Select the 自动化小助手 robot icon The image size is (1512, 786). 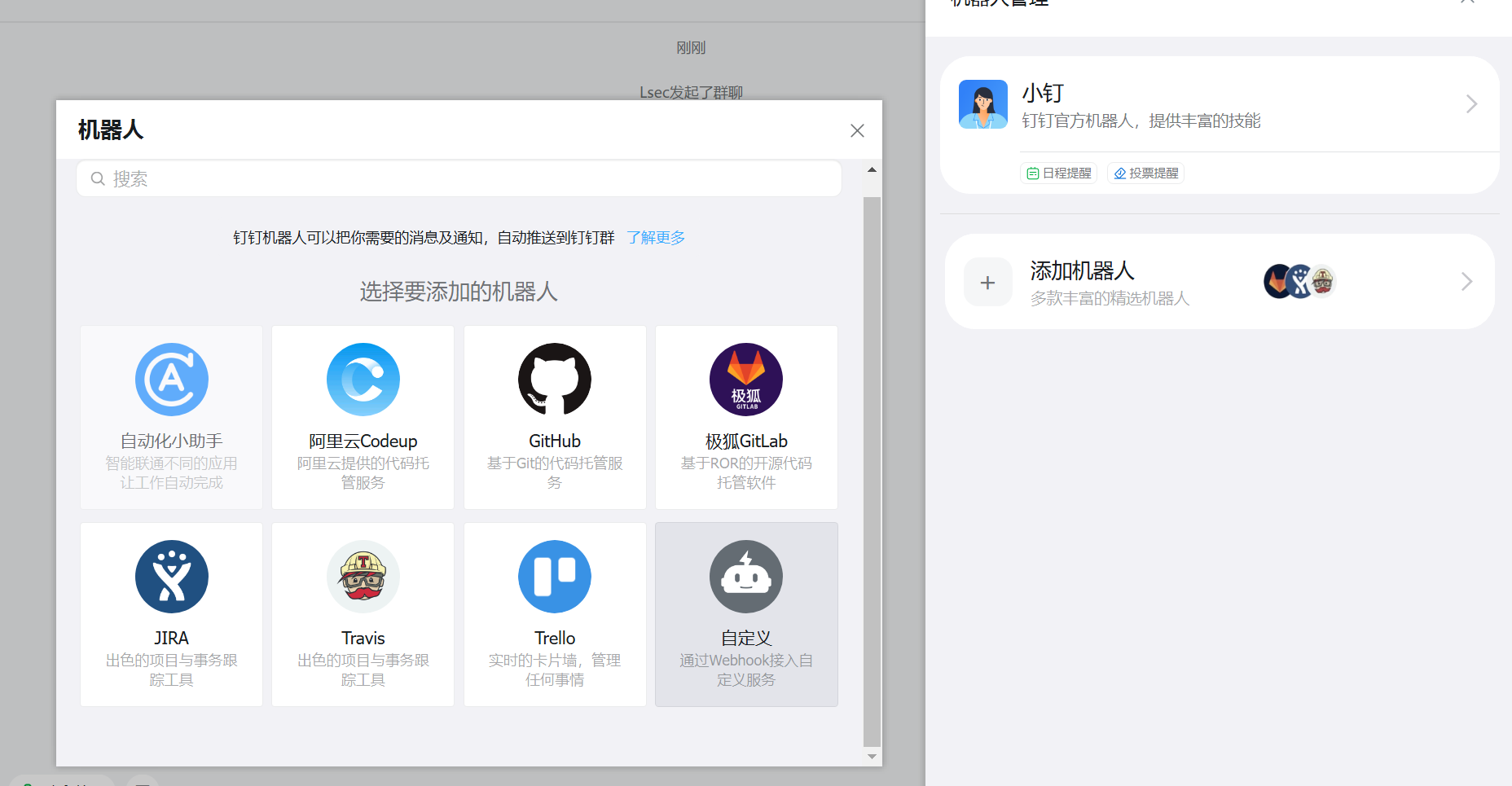coord(171,380)
